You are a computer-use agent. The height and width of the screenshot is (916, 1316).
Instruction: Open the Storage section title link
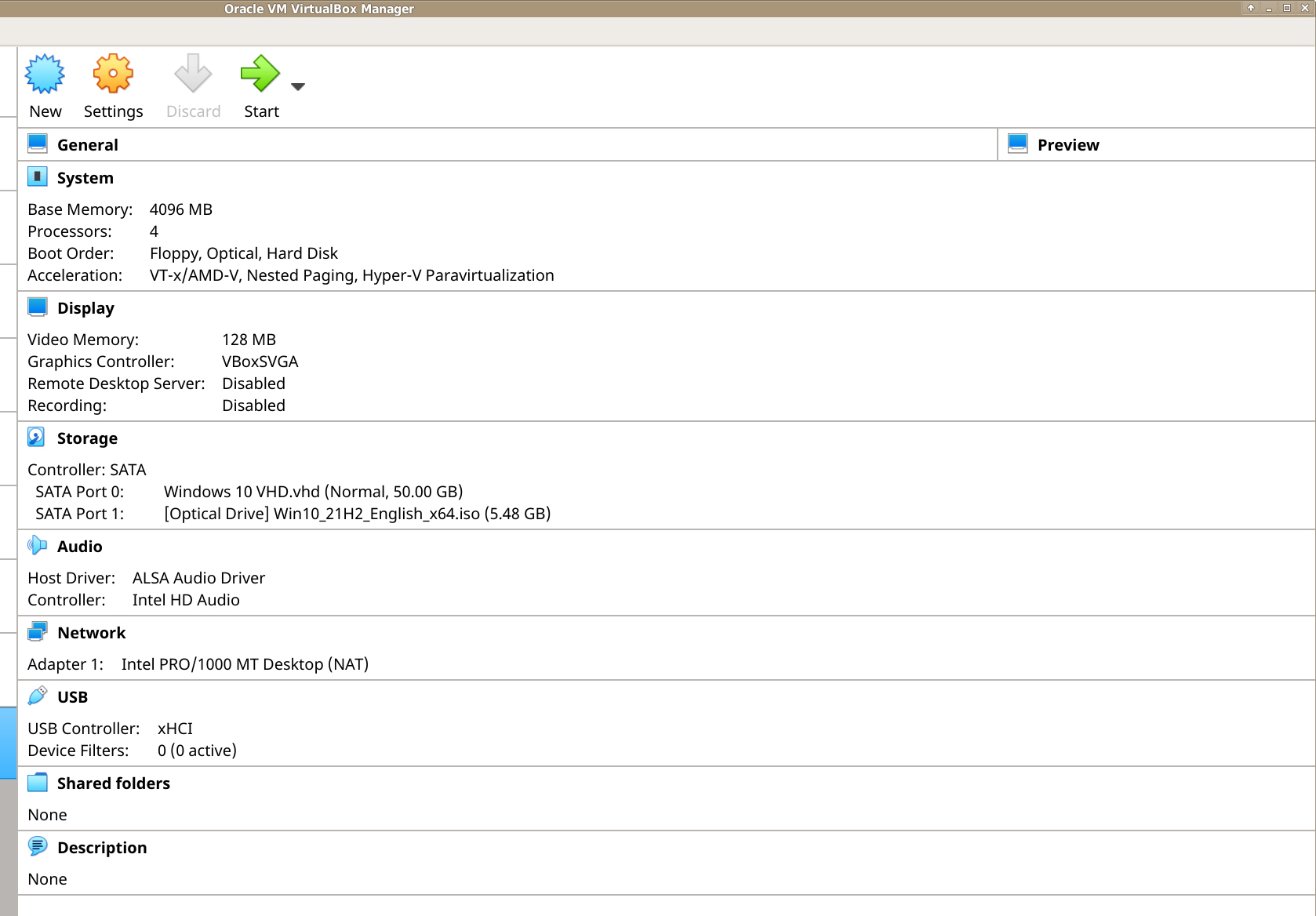pos(87,438)
